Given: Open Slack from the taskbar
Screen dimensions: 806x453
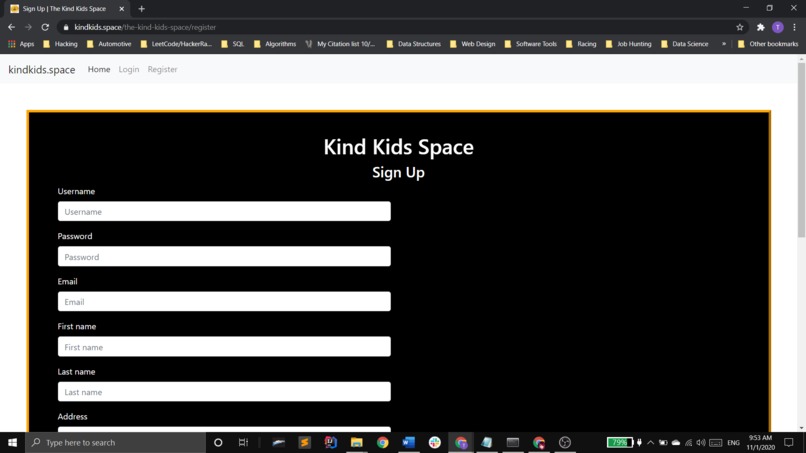Looking at the screenshot, I should coord(434,442).
